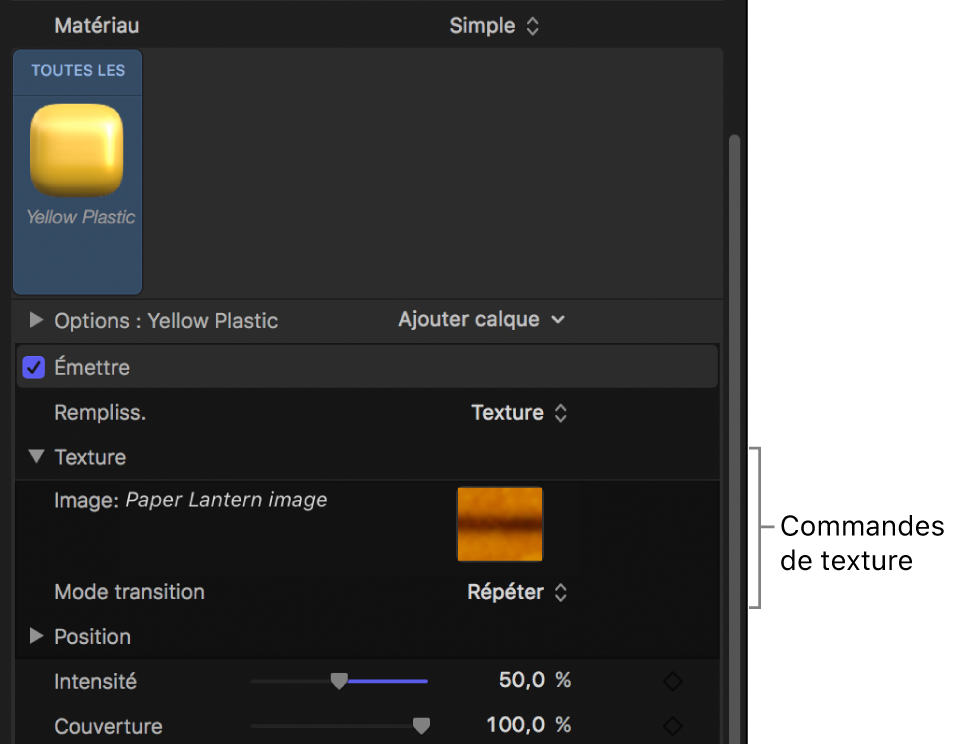Click the Émettre layer label
The height and width of the screenshot is (745, 961).
point(92,368)
